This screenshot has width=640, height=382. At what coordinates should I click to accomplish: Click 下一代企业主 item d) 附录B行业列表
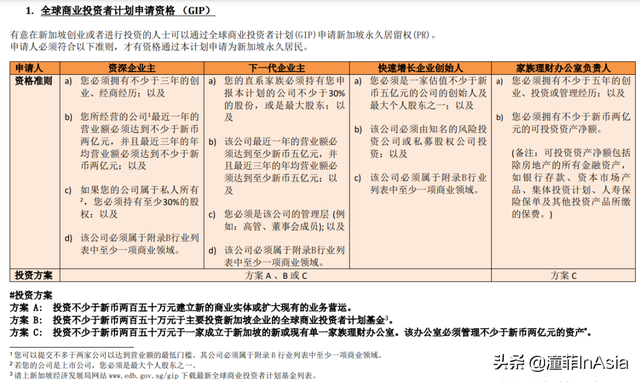tap(276, 256)
